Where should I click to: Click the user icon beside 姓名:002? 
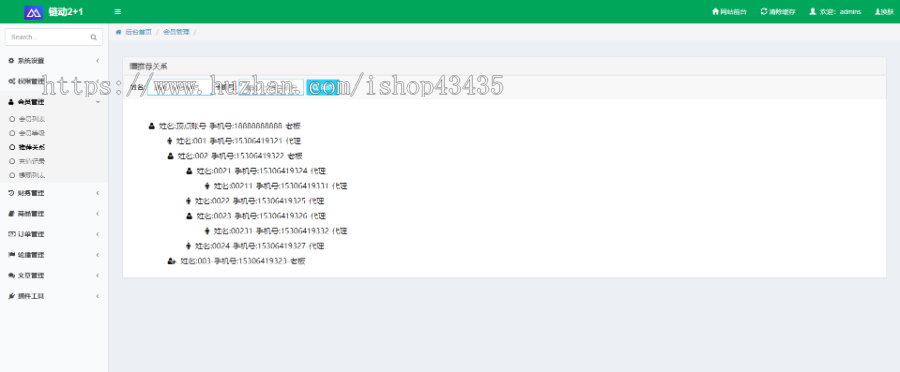[170, 156]
